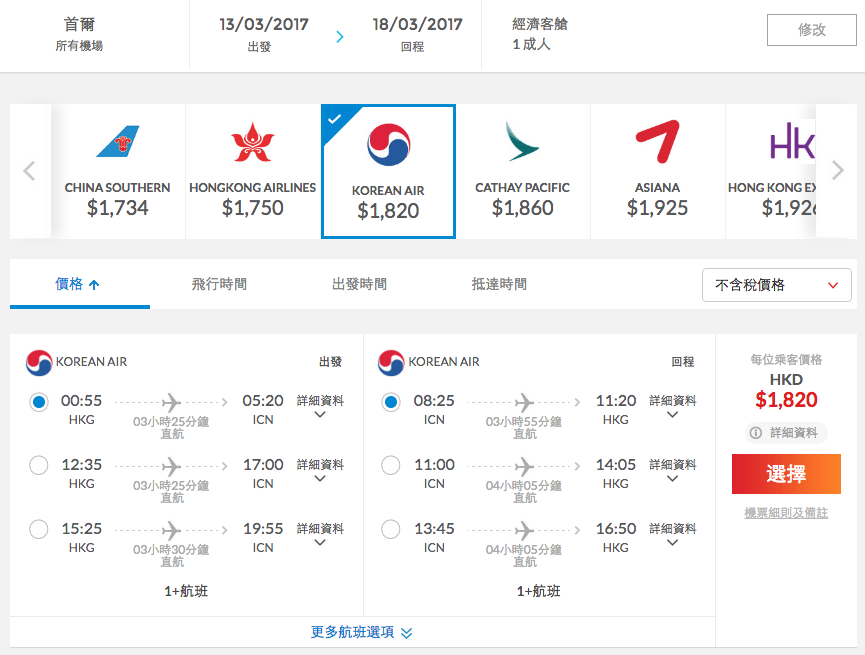Image resolution: width=865 pixels, height=655 pixels.
Task: Open 機票細則及備註 link
Action: 786,513
